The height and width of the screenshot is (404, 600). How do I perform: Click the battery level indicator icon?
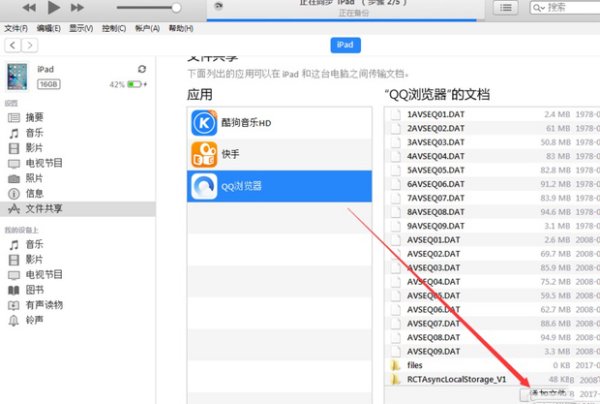click(134, 84)
